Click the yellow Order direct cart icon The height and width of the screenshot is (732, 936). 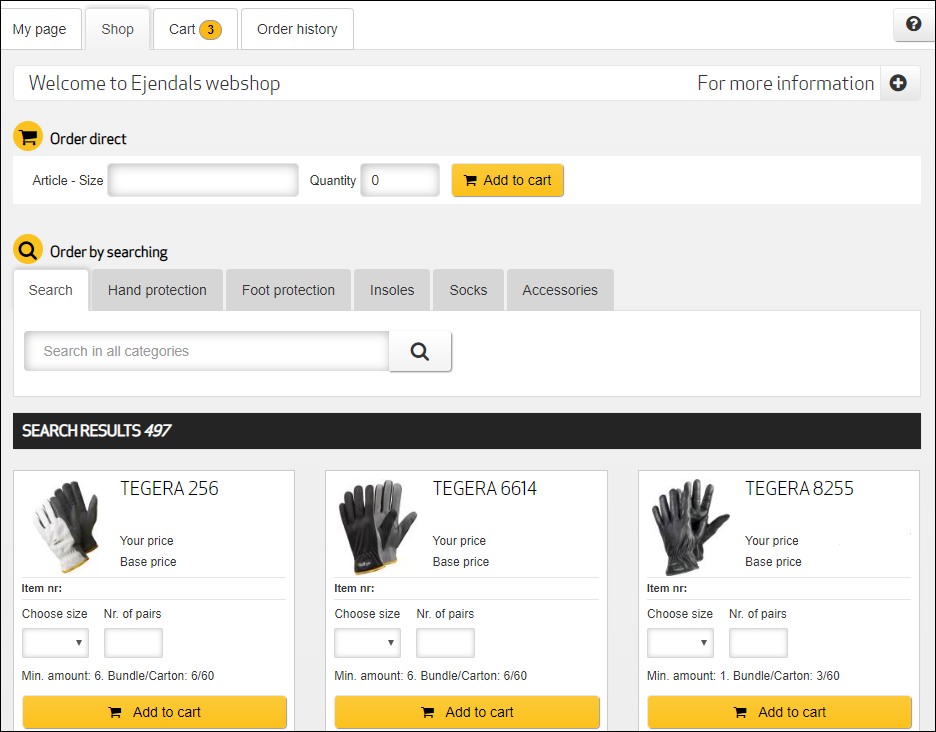click(28, 138)
